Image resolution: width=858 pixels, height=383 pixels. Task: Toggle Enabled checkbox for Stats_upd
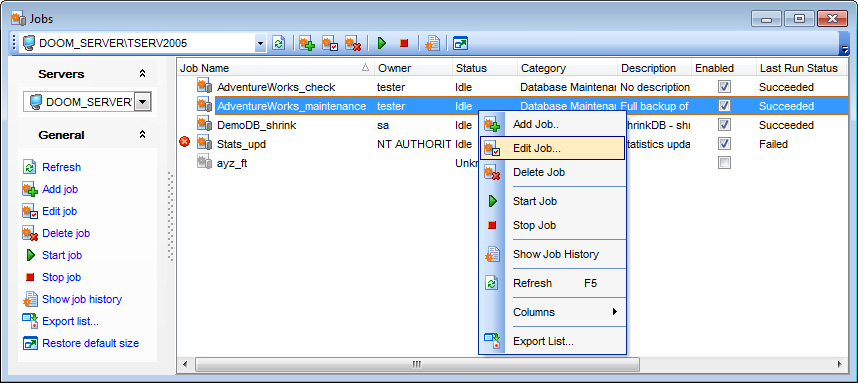[724, 143]
